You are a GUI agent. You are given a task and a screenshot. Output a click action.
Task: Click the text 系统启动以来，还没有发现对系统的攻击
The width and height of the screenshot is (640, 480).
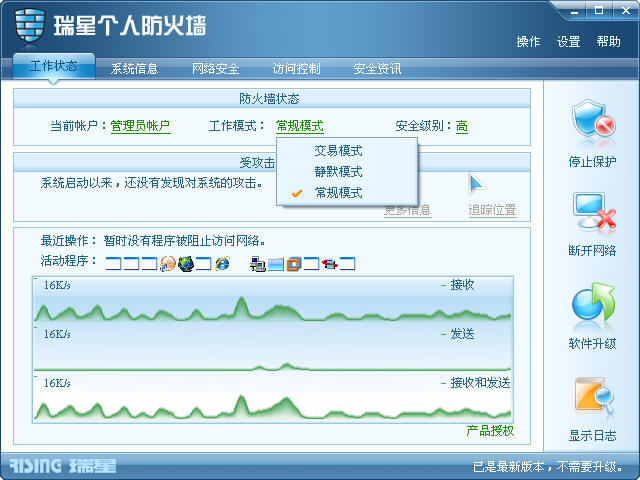(151, 183)
